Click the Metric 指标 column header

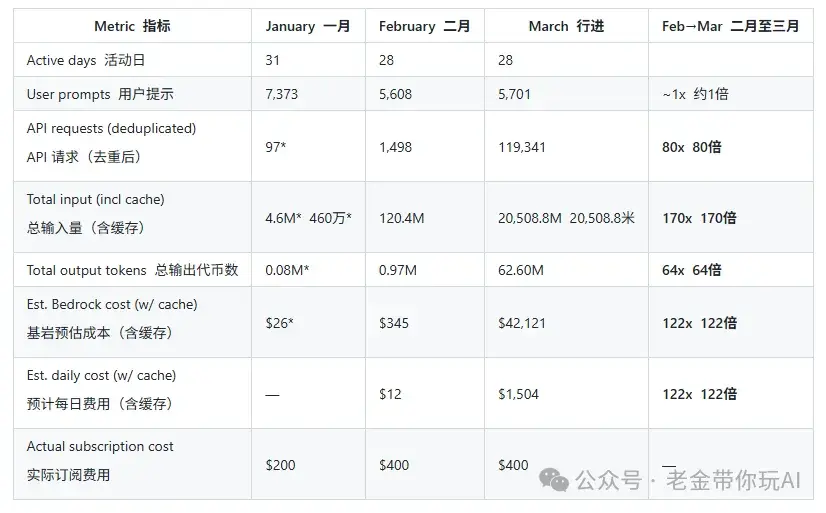click(133, 26)
